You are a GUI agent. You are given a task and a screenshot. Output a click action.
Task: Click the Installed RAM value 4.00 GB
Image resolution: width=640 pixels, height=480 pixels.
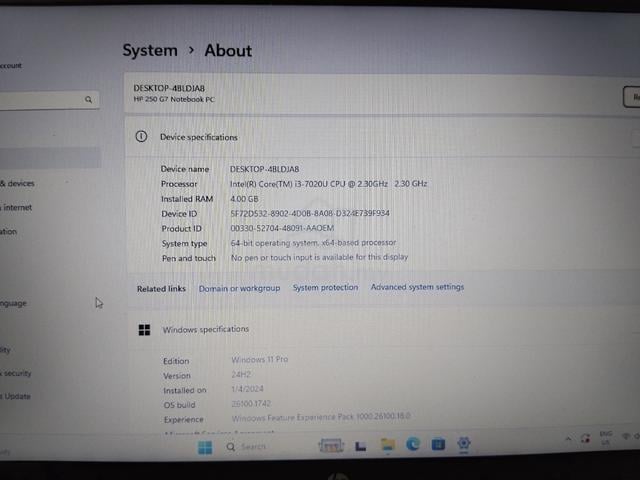pyautogui.click(x=244, y=199)
